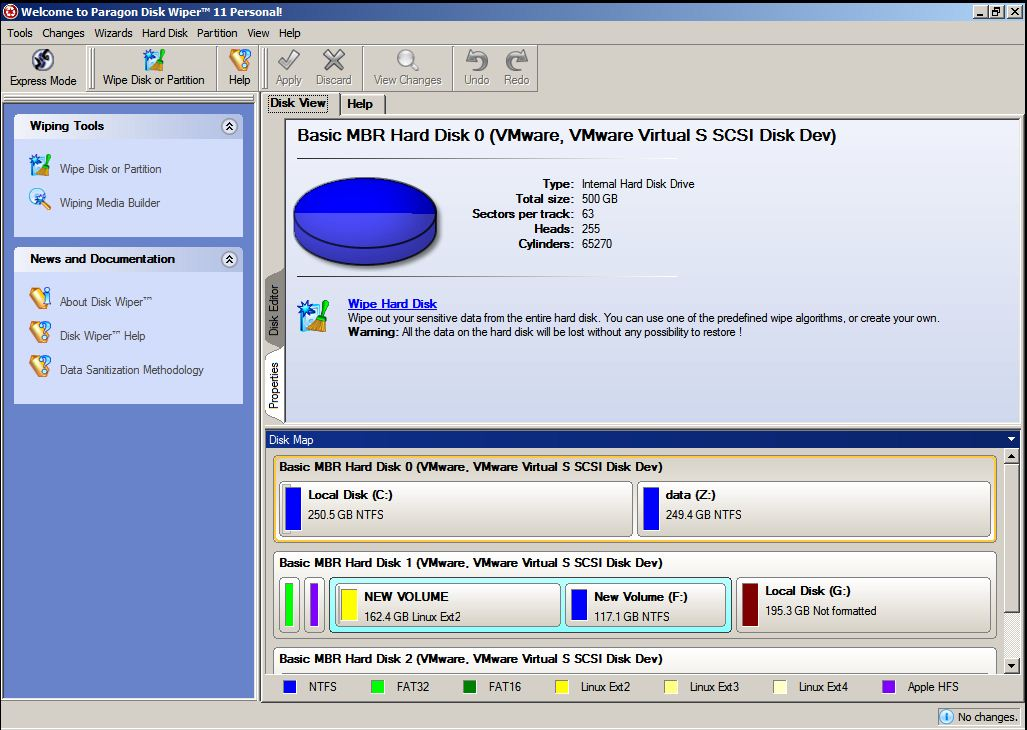Click the broom icon beside Wipe Hard Disk

click(x=314, y=315)
